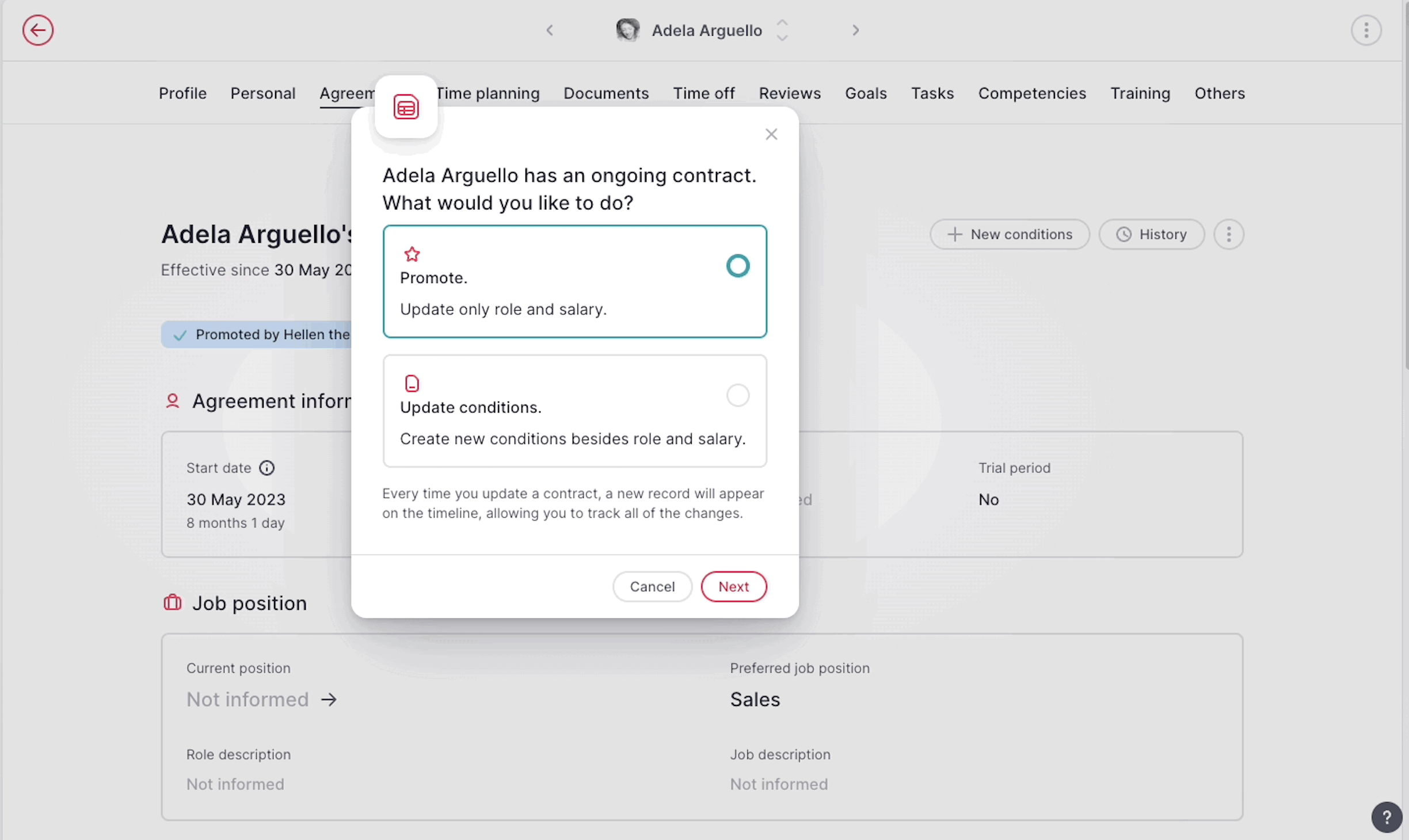Go to previous employee with left chevron
Image resolution: width=1409 pixels, height=840 pixels.
[x=550, y=30]
